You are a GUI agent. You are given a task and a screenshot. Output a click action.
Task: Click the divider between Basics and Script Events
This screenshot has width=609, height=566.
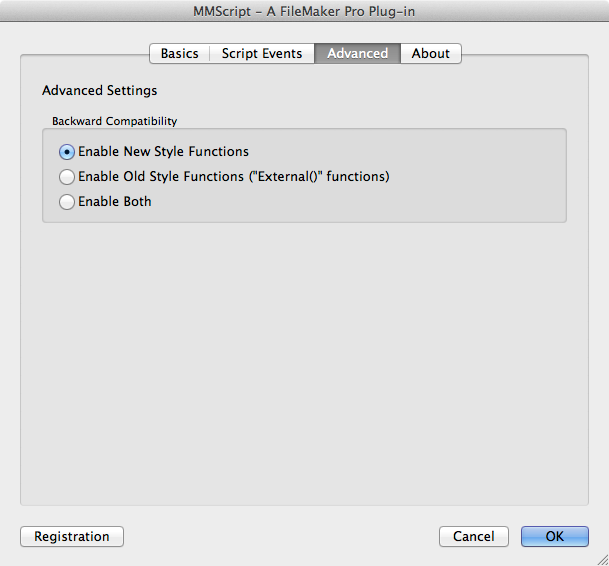[x=210, y=54]
